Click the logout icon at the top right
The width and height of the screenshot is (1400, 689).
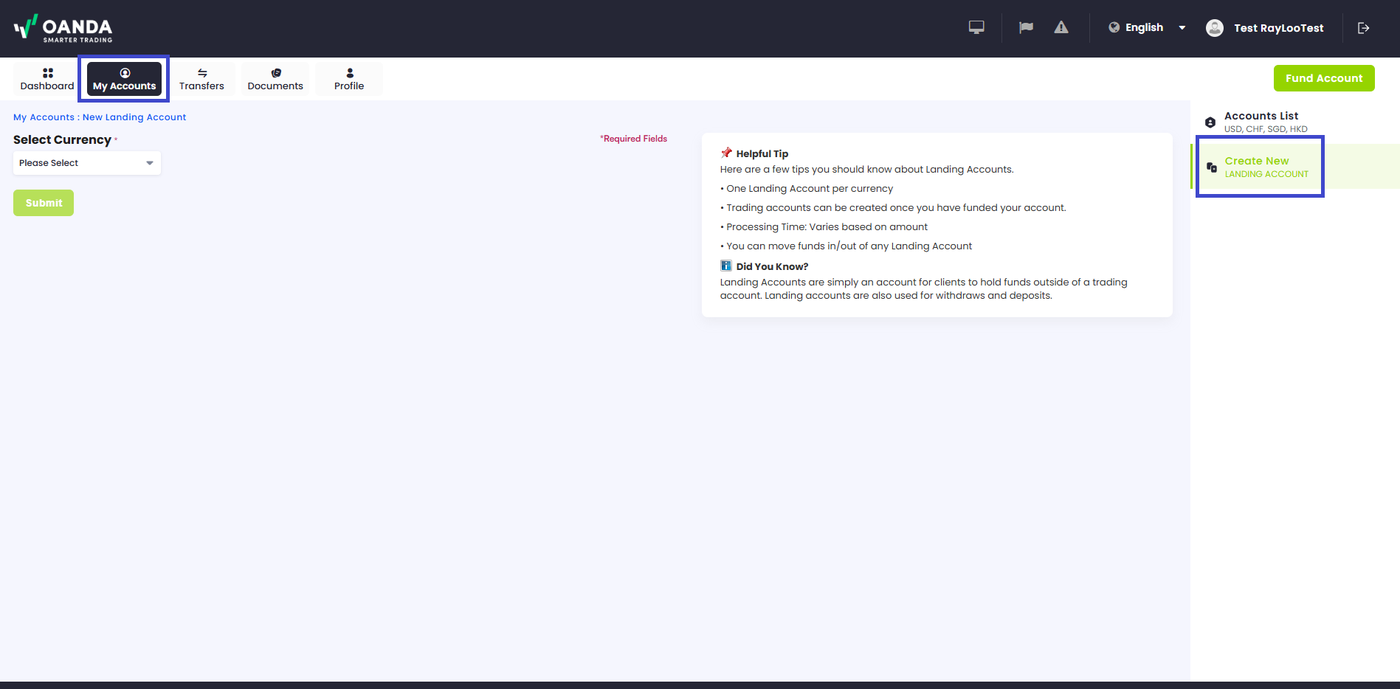pos(1363,28)
